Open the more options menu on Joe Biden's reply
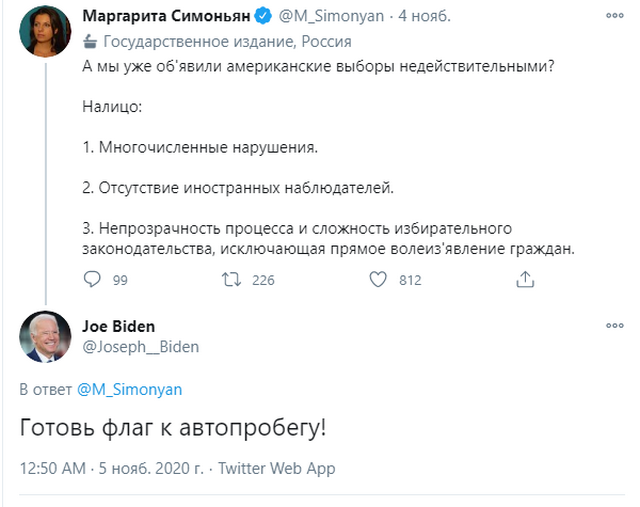This screenshot has width=640, height=507. (614, 327)
